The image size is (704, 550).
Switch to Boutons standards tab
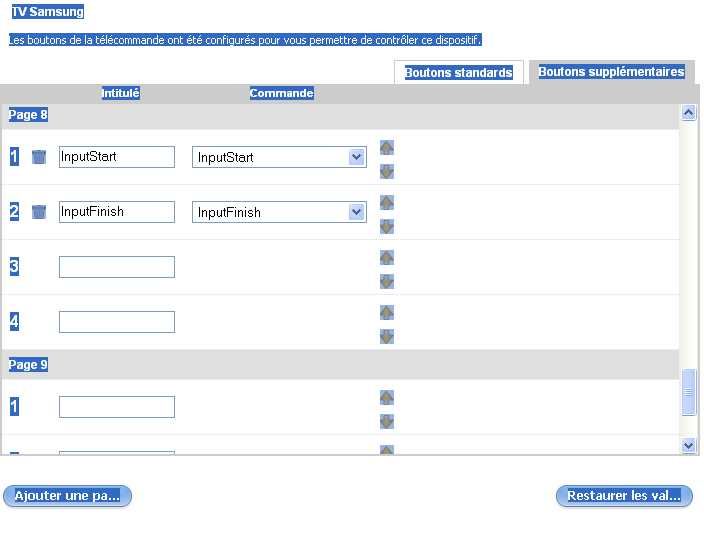pyautogui.click(x=459, y=73)
